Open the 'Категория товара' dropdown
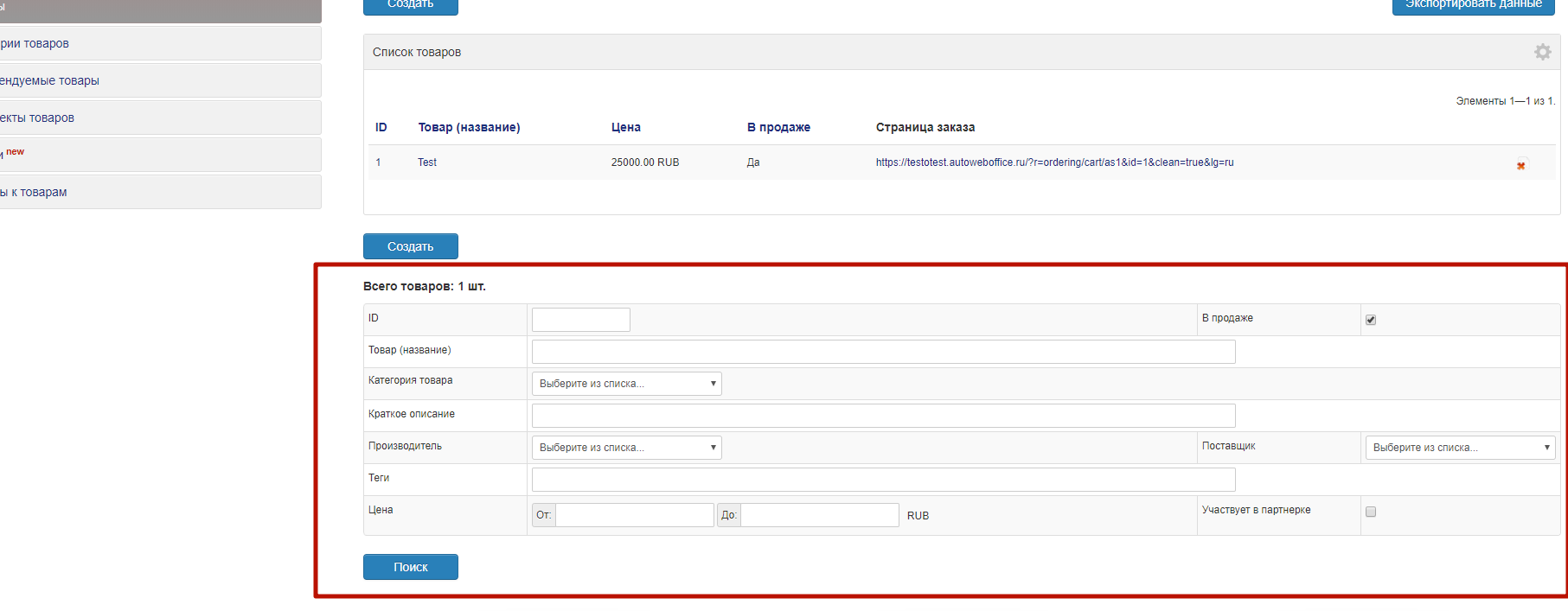The height and width of the screenshot is (611, 1568). coord(626,384)
